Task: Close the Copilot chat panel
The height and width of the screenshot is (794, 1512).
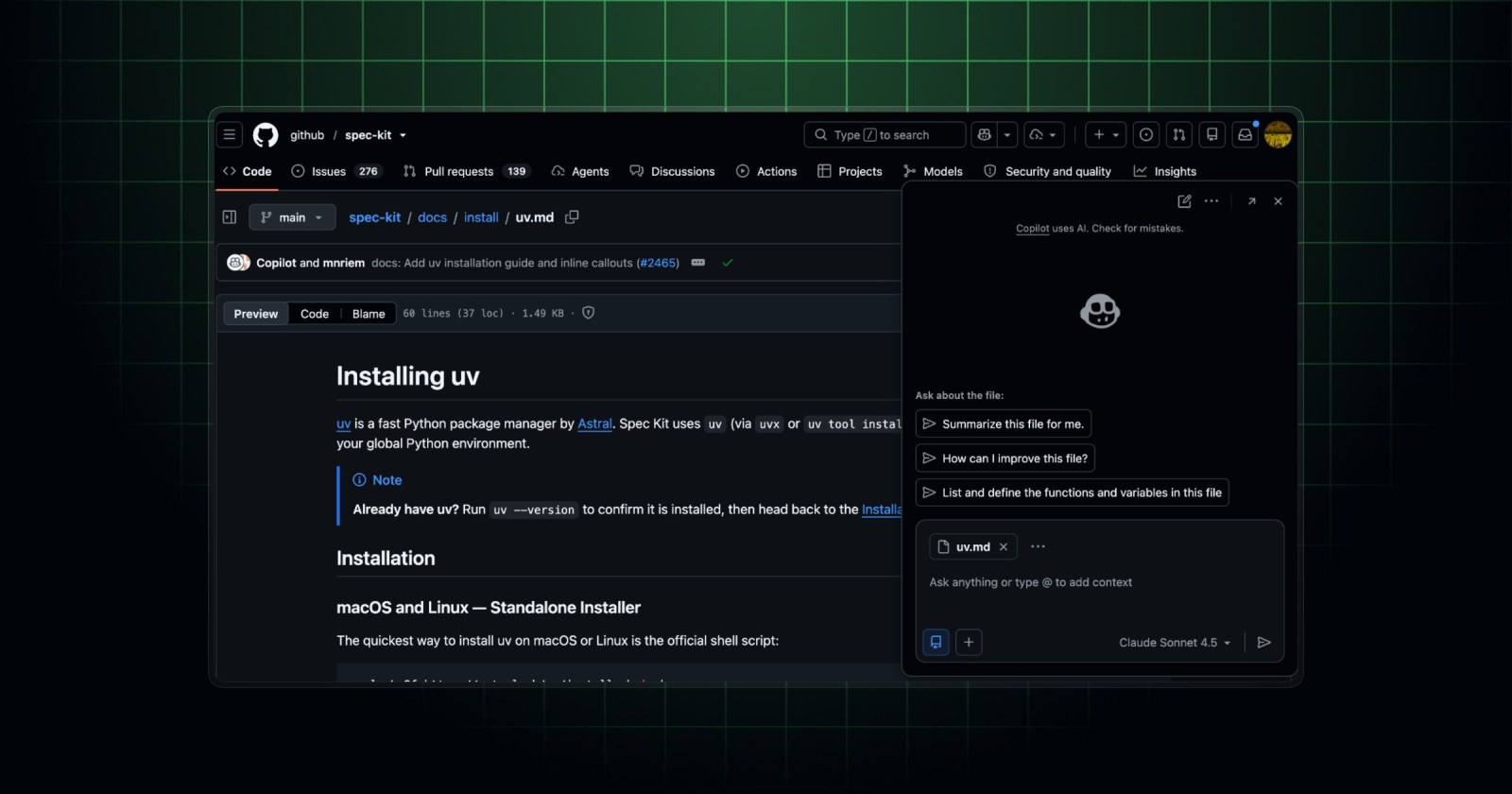Action: [1278, 201]
